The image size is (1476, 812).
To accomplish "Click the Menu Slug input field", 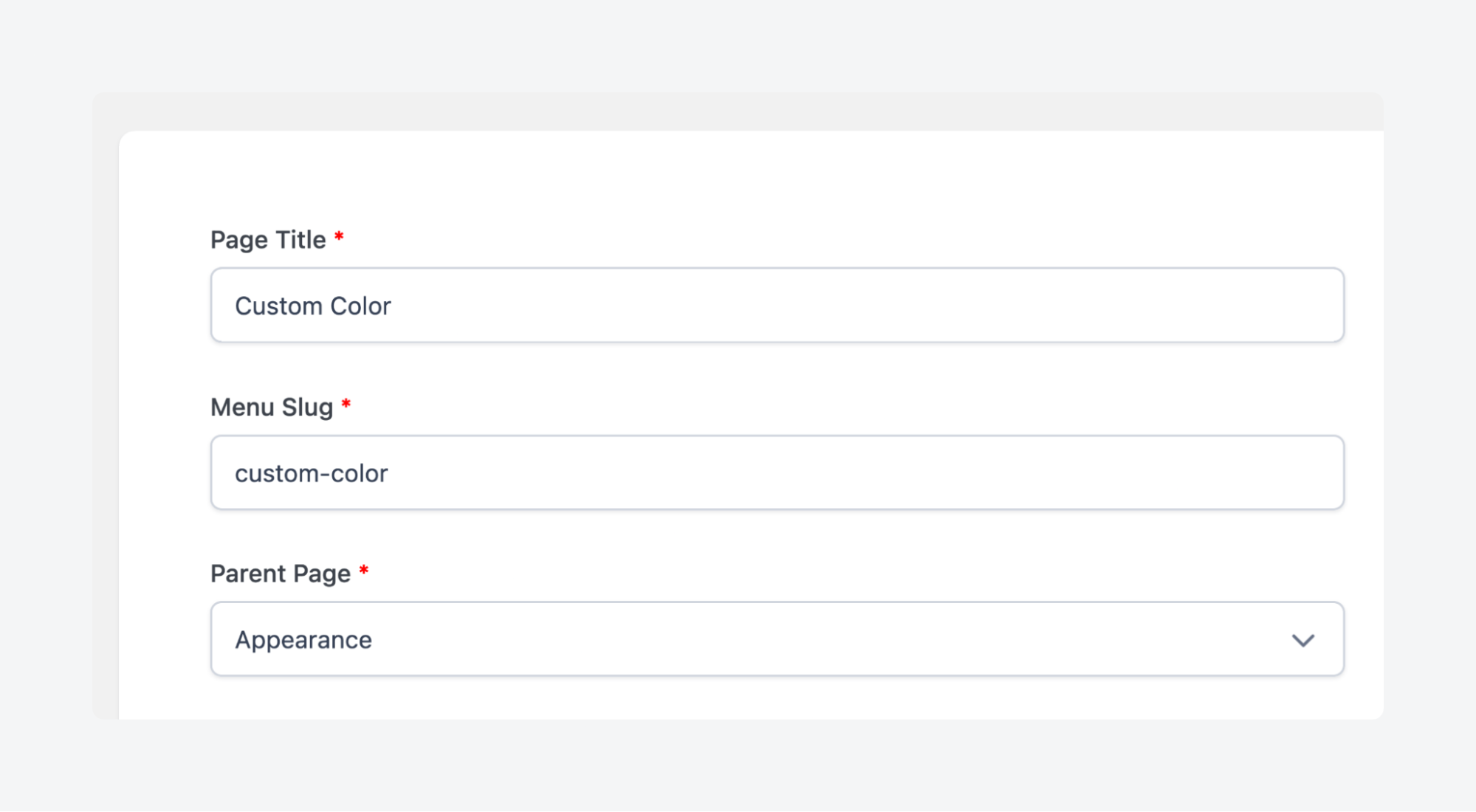I will (x=775, y=472).
